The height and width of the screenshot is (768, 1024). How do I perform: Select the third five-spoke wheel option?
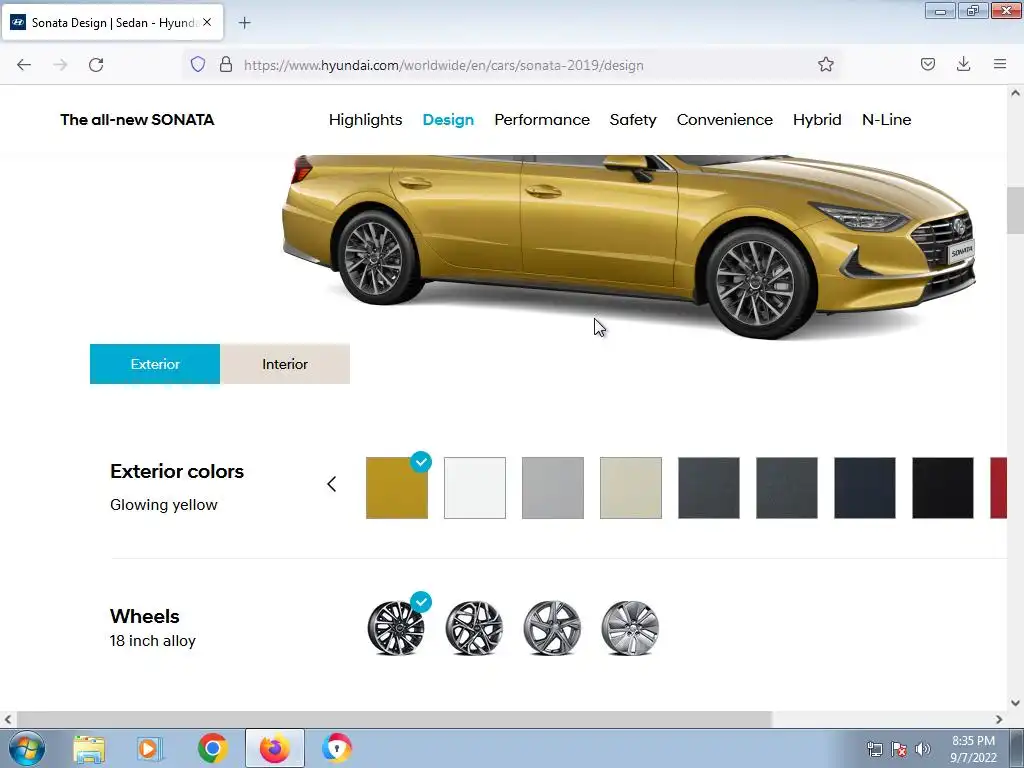click(552, 628)
